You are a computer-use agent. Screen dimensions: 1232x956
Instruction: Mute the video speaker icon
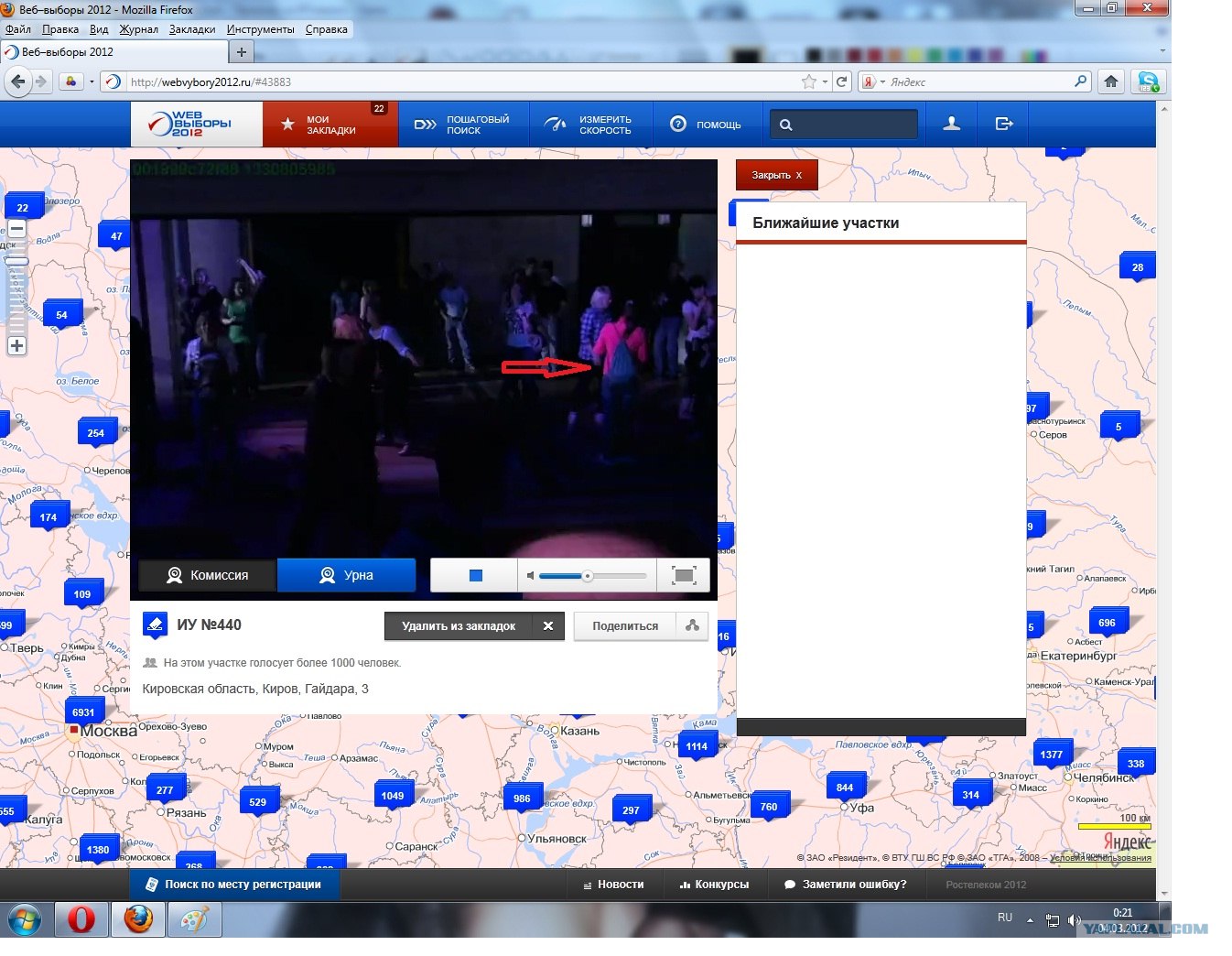(x=530, y=576)
